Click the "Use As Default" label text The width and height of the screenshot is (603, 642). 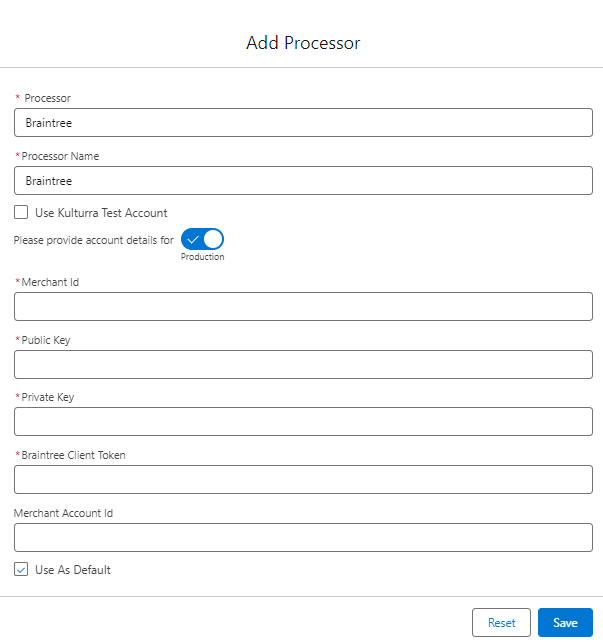point(73,570)
